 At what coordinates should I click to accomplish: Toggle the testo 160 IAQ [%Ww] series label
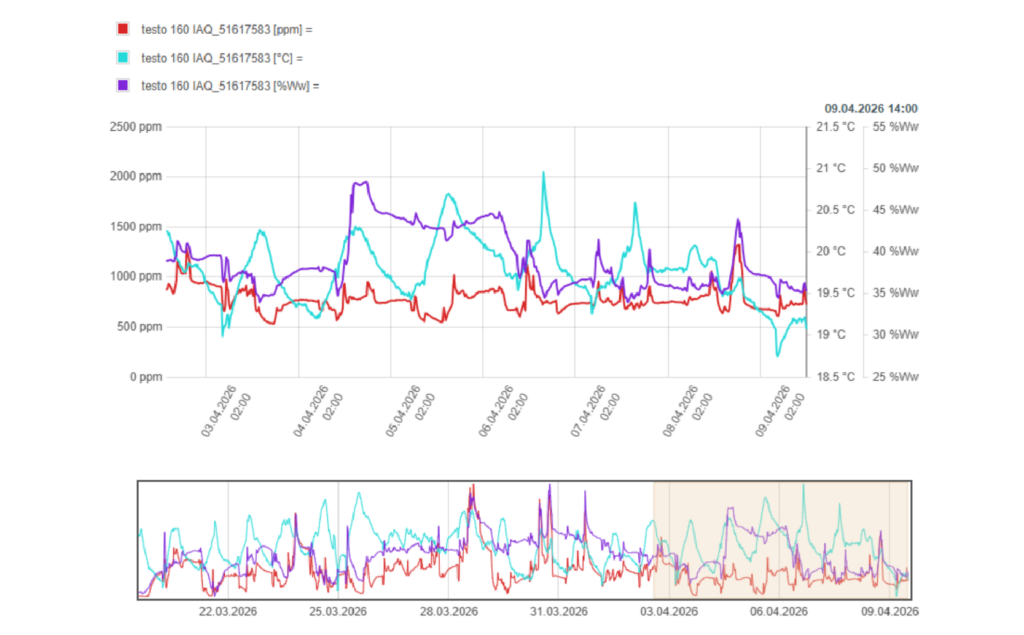[x=230, y=85]
